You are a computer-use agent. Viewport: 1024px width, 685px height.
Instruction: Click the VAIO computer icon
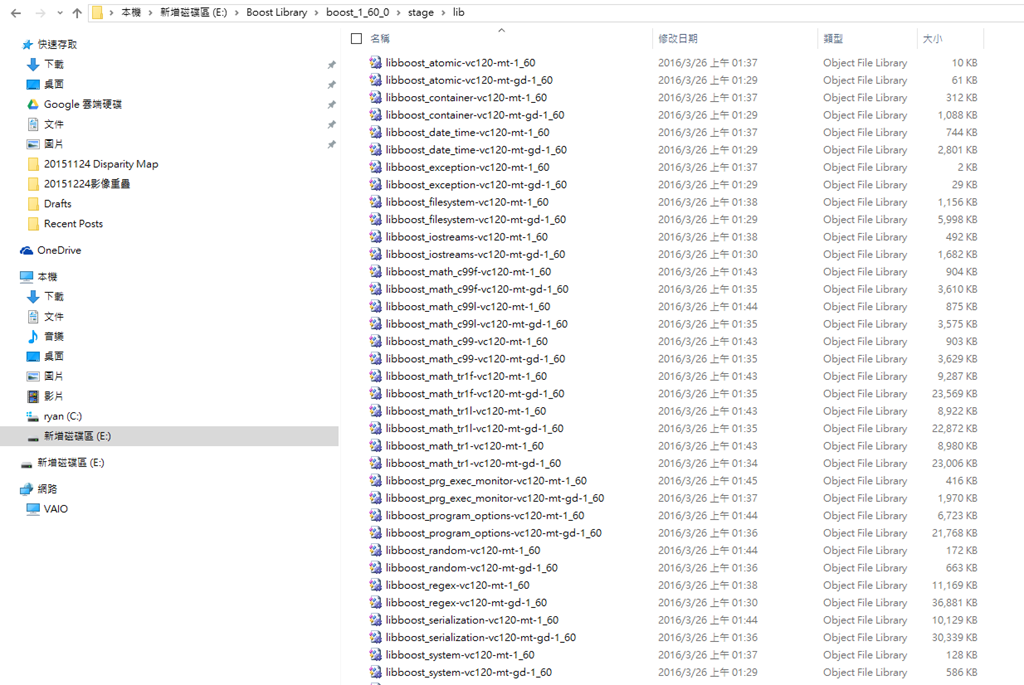[x=33, y=509]
